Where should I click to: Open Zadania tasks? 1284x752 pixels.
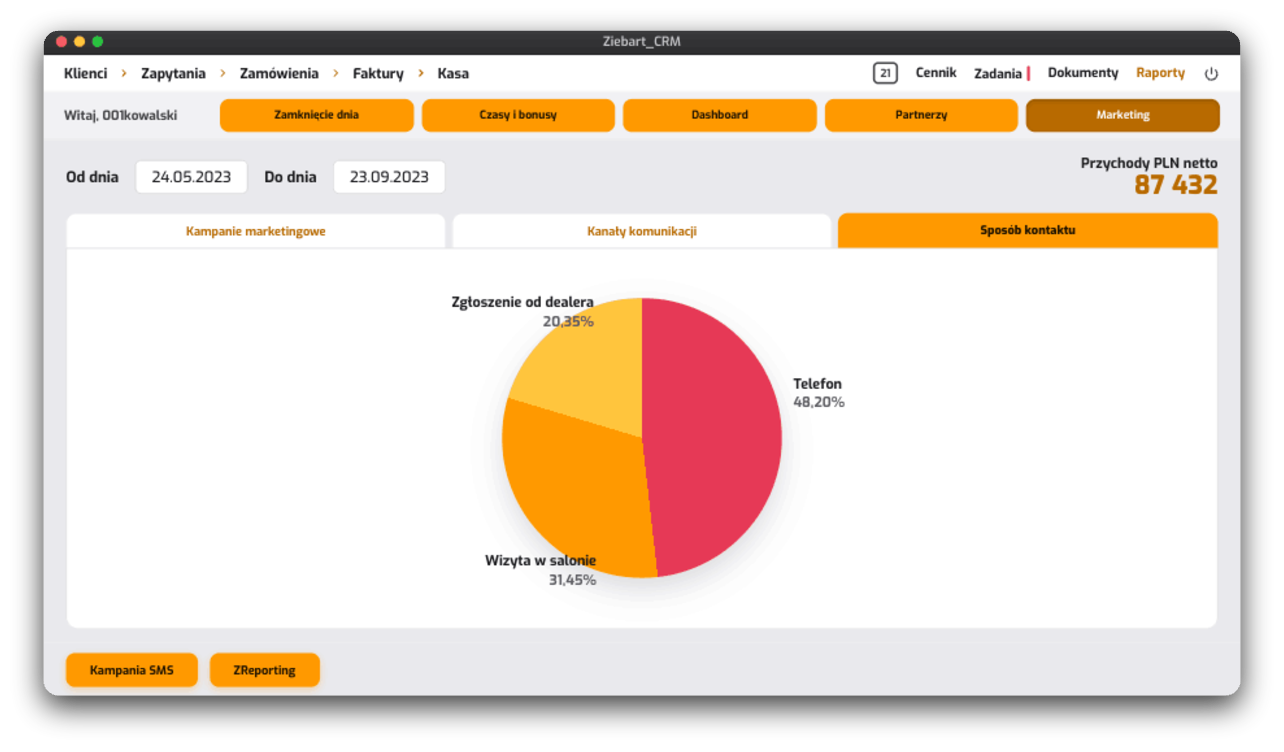[x=998, y=74]
